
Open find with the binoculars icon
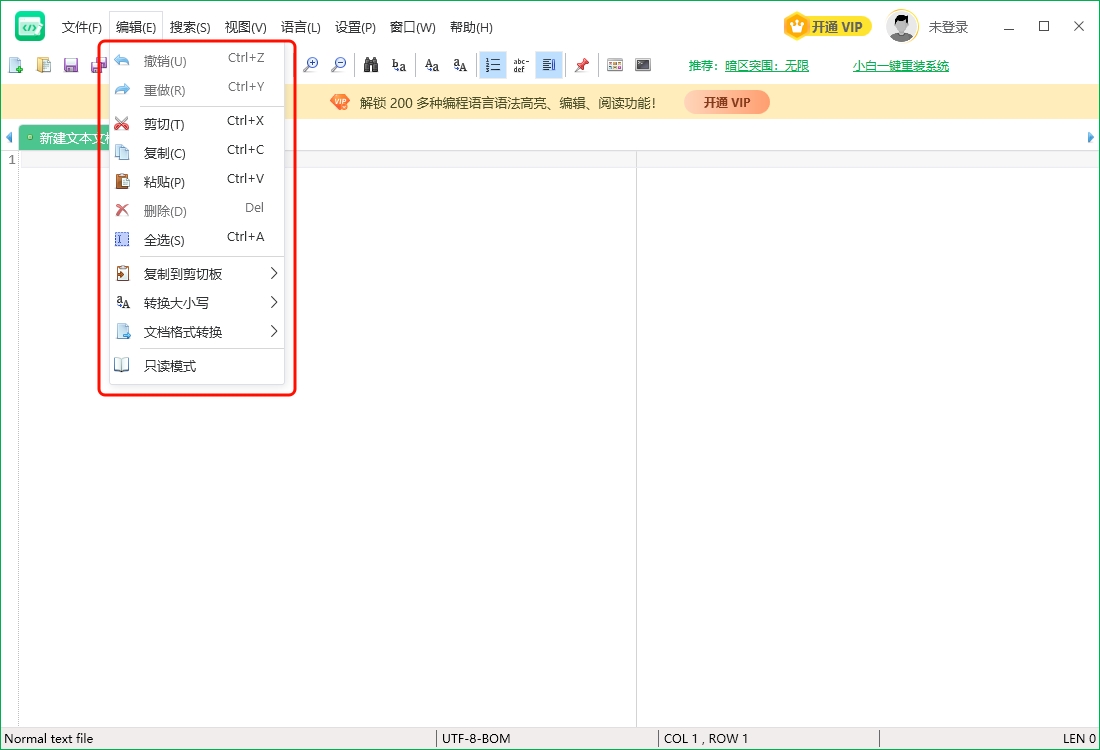tap(371, 65)
